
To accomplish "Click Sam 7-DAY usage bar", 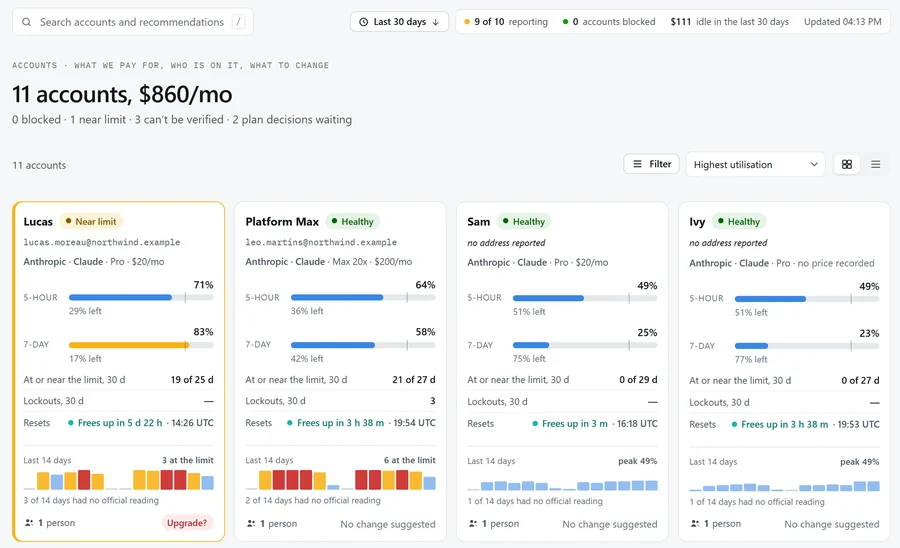I will tap(585, 345).
